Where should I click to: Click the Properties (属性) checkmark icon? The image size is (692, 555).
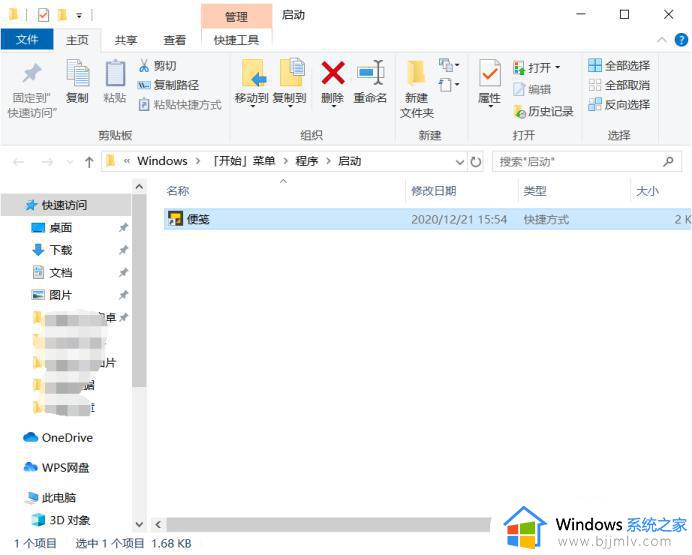tap(490, 73)
